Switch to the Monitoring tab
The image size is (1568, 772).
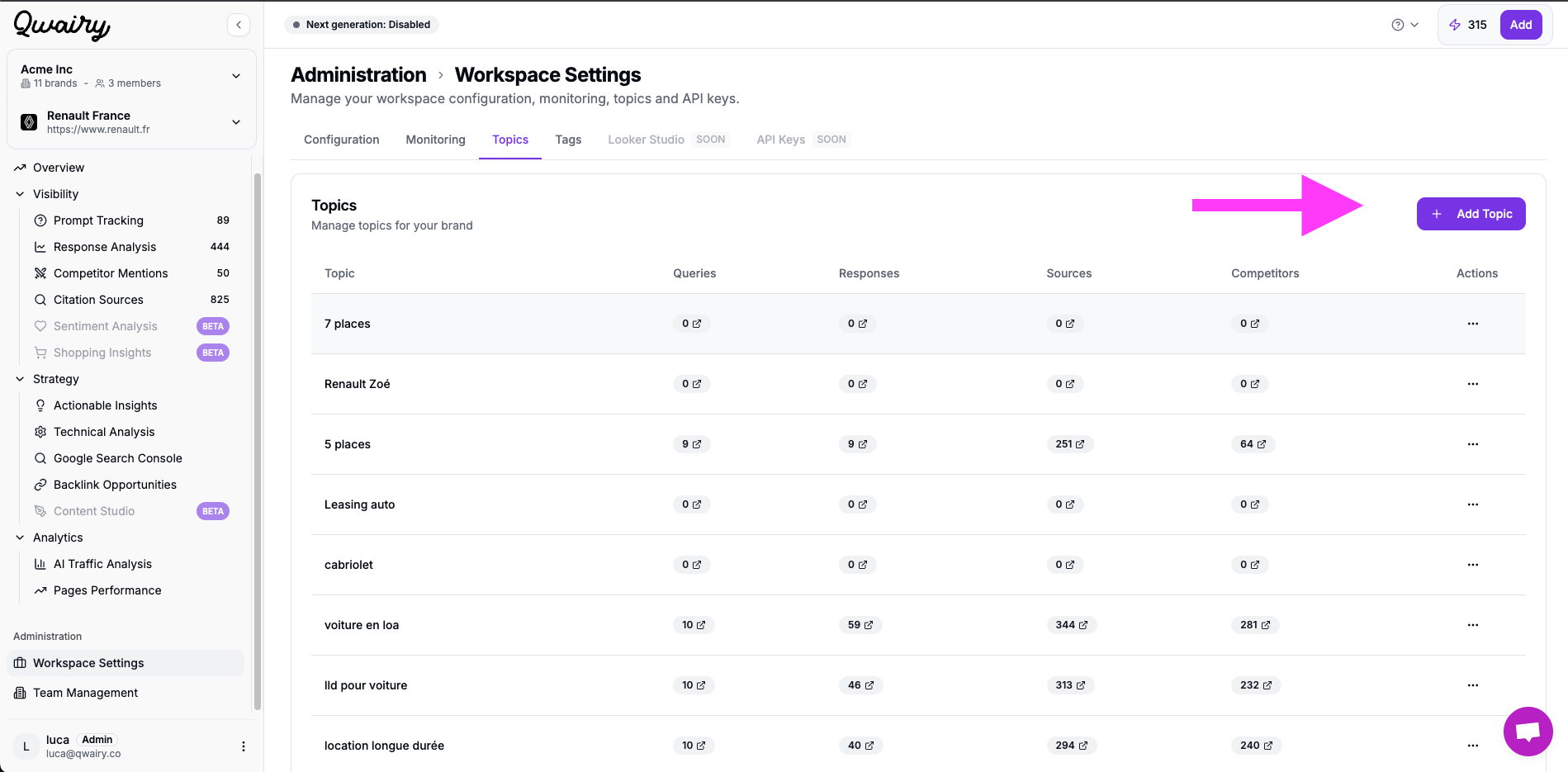(435, 140)
